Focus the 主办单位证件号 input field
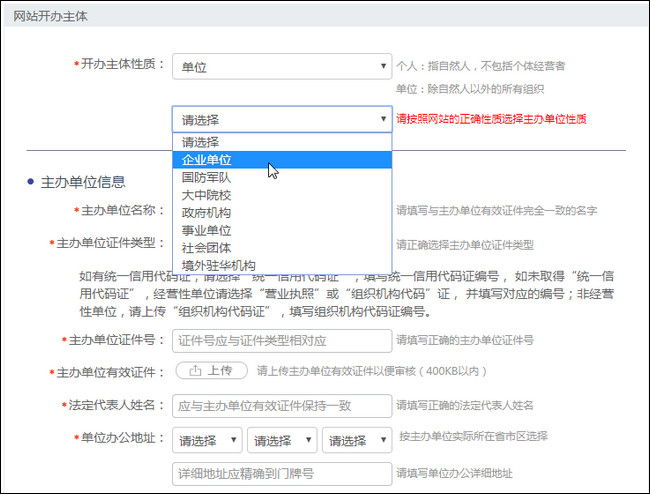This screenshot has height=494, width=650. pos(282,341)
